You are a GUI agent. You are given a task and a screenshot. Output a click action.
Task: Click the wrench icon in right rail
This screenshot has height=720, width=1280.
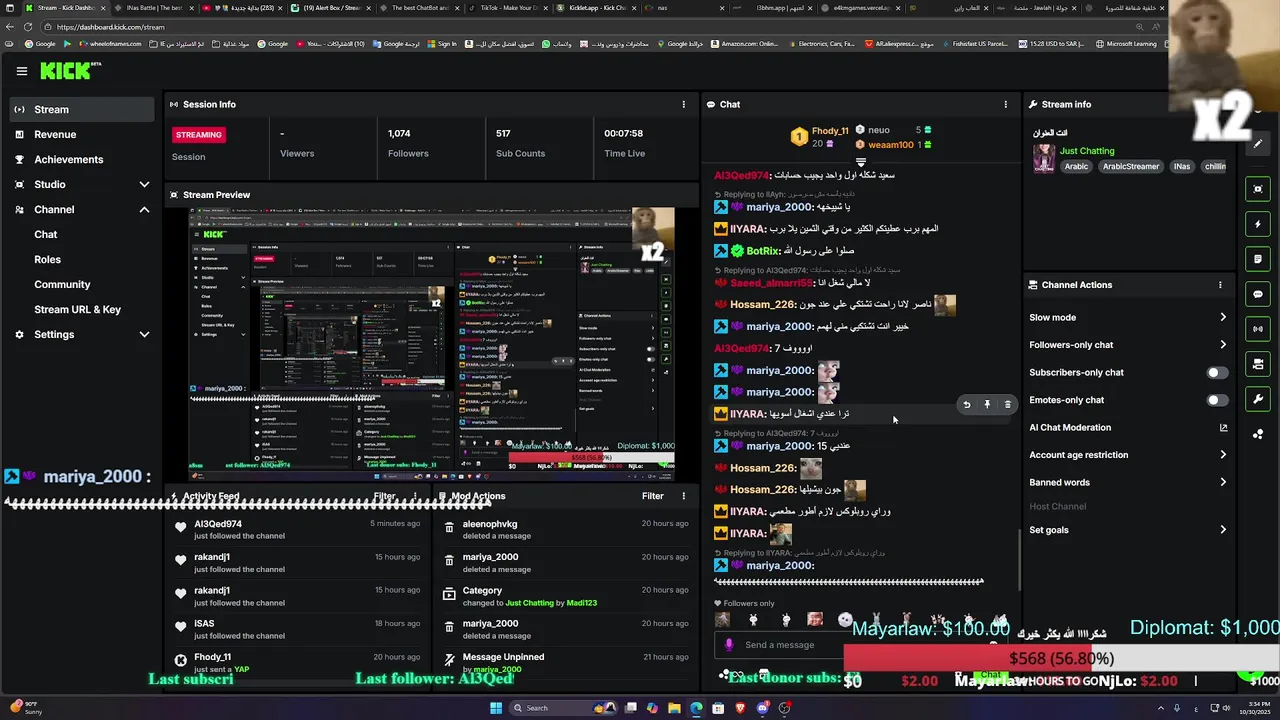(x=1258, y=399)
